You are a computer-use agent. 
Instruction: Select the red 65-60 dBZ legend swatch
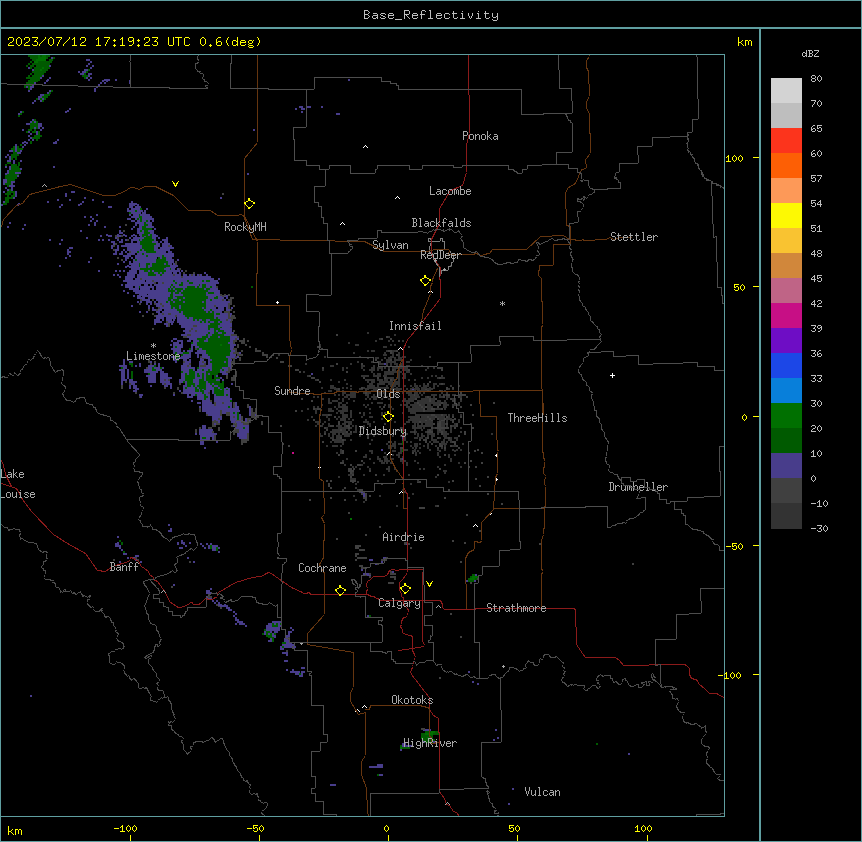click(786, 141)
